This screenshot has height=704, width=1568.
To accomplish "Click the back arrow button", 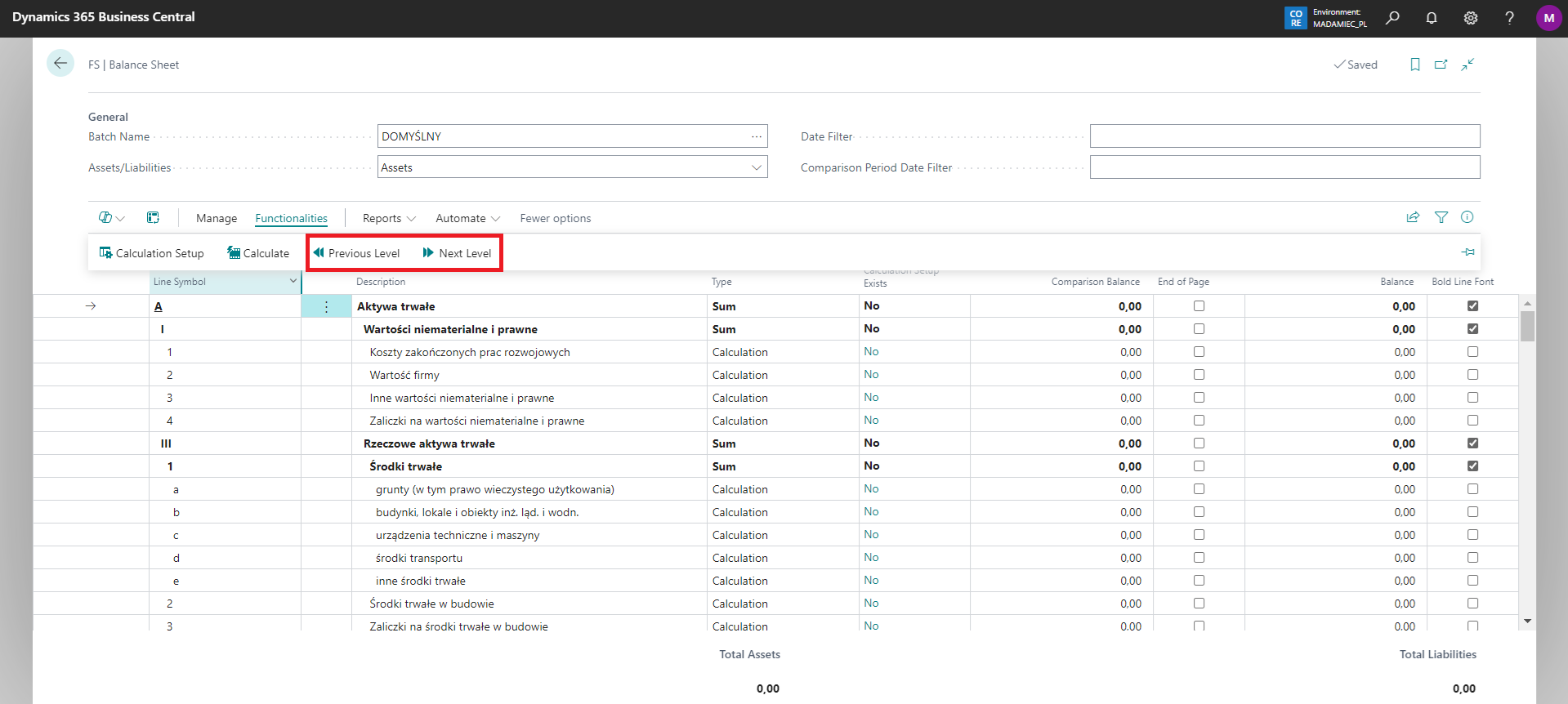I will pos(60,64).
